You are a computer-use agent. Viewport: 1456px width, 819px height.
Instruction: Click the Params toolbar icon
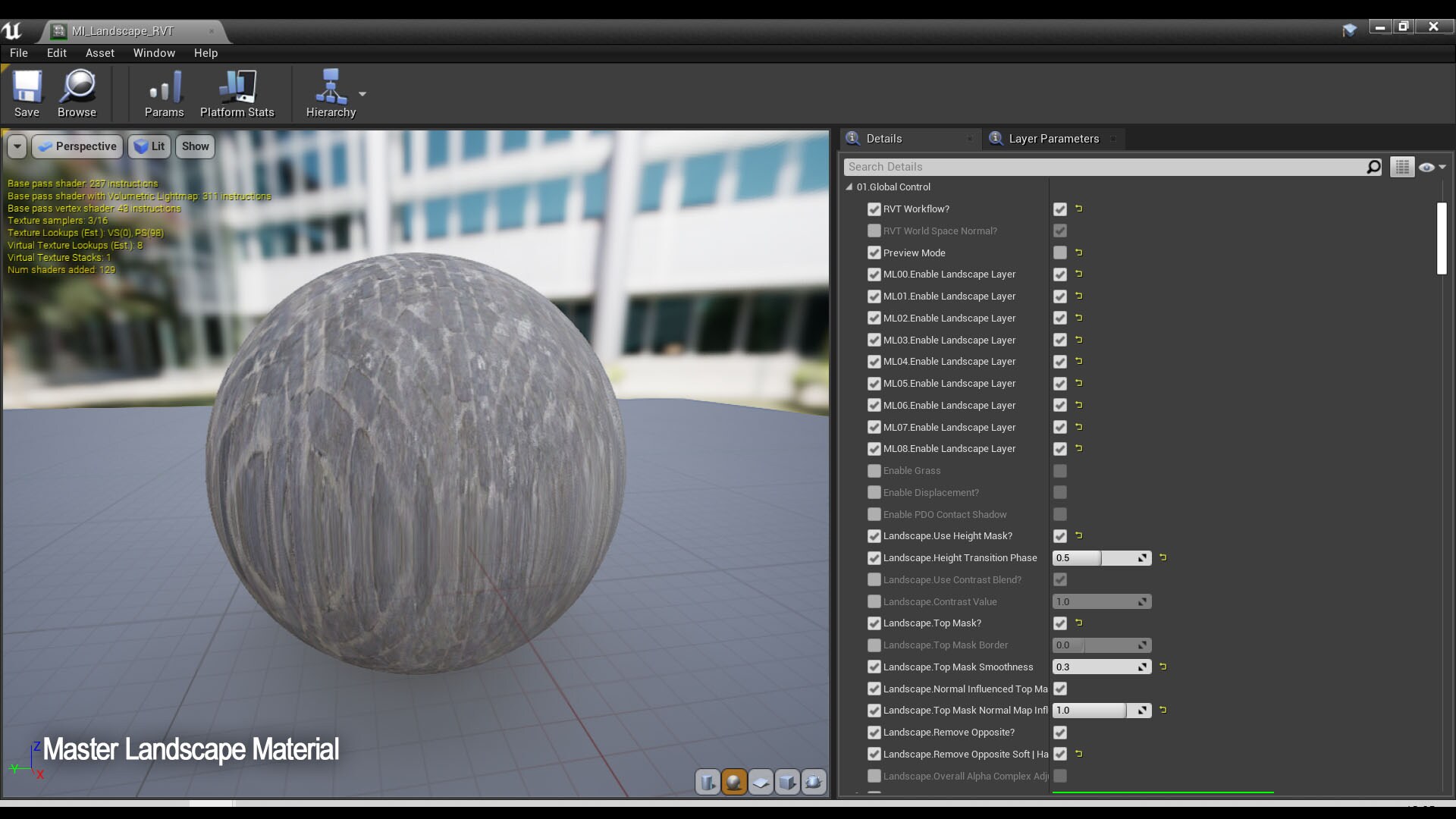[x=164, y=87]
